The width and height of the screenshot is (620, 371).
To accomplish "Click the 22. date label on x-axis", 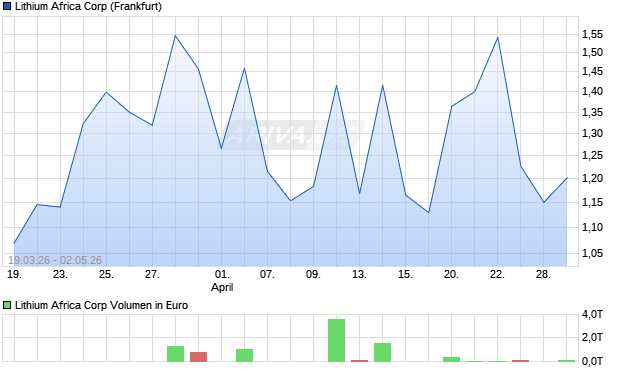I will click(497, 274).
